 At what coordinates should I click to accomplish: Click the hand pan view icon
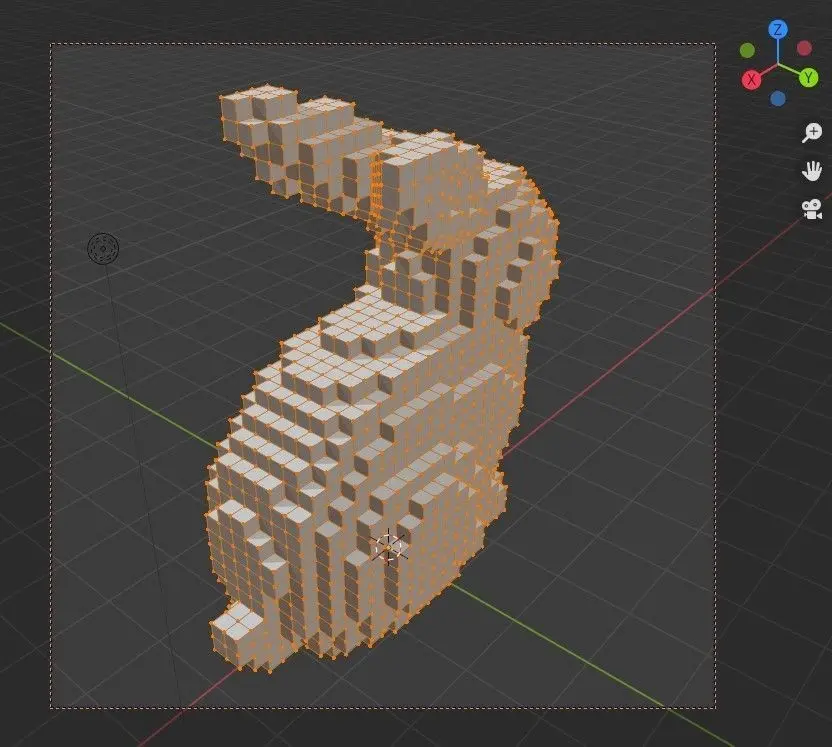click(811, 171)
